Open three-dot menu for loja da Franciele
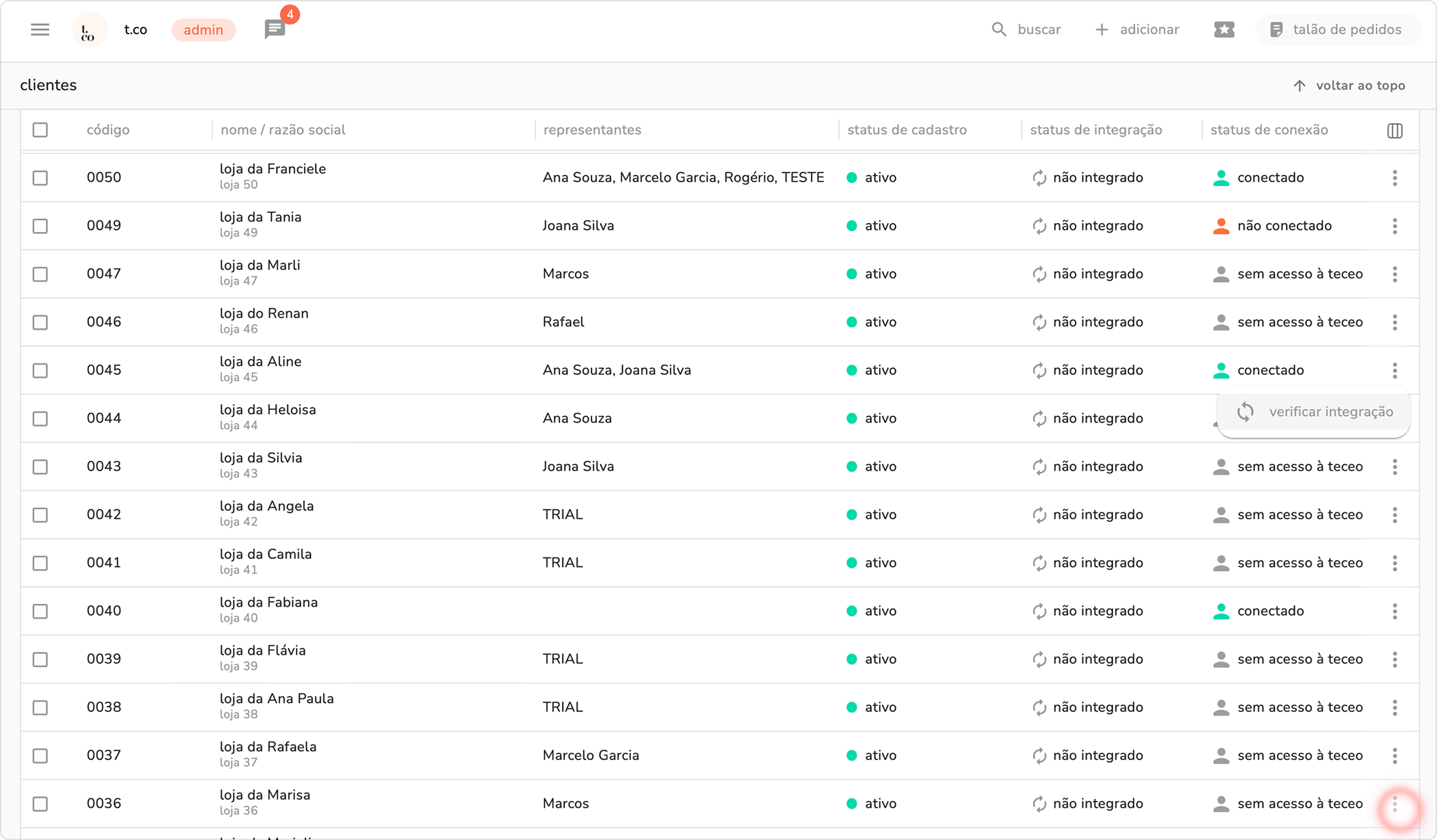 coord(1395,178)
